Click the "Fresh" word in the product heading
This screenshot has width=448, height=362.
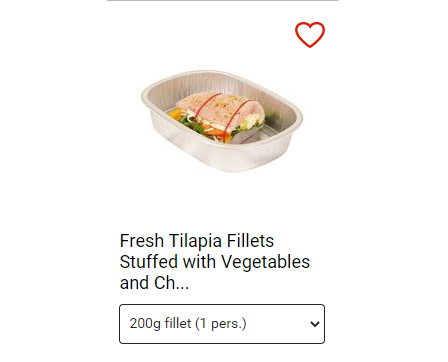(142, 241)
